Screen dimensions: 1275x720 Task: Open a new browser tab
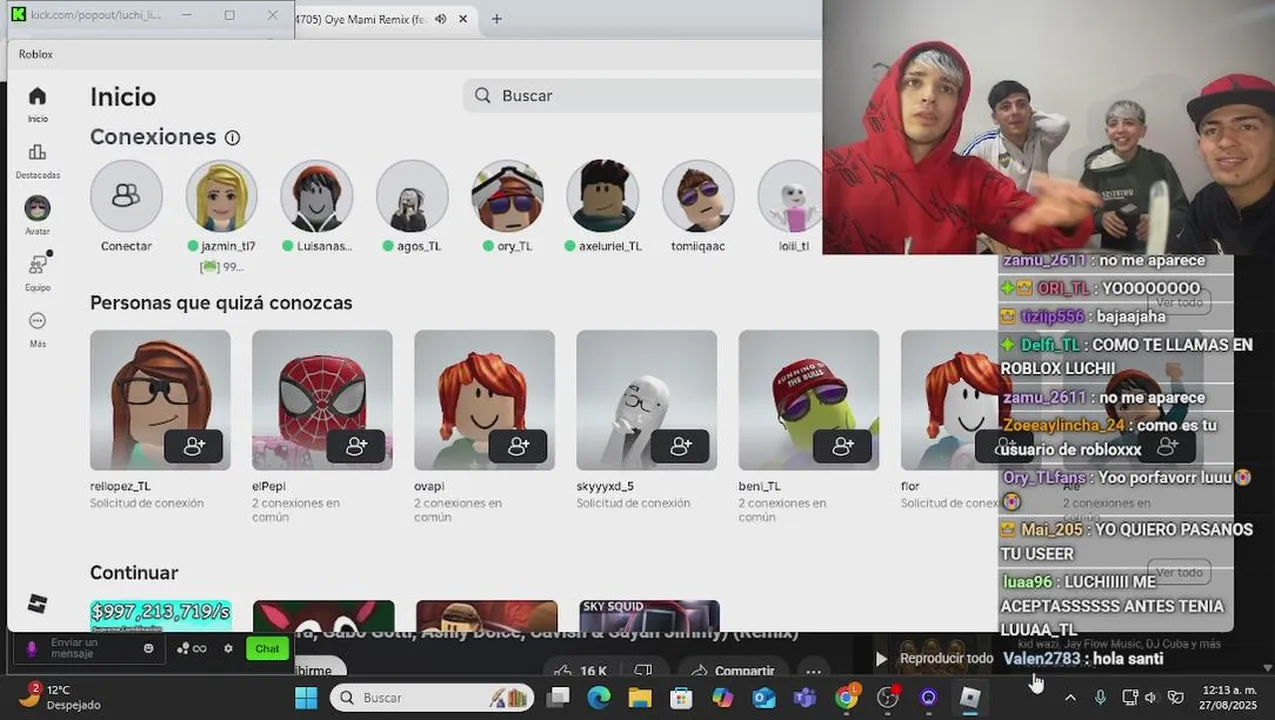coord(496,18)
